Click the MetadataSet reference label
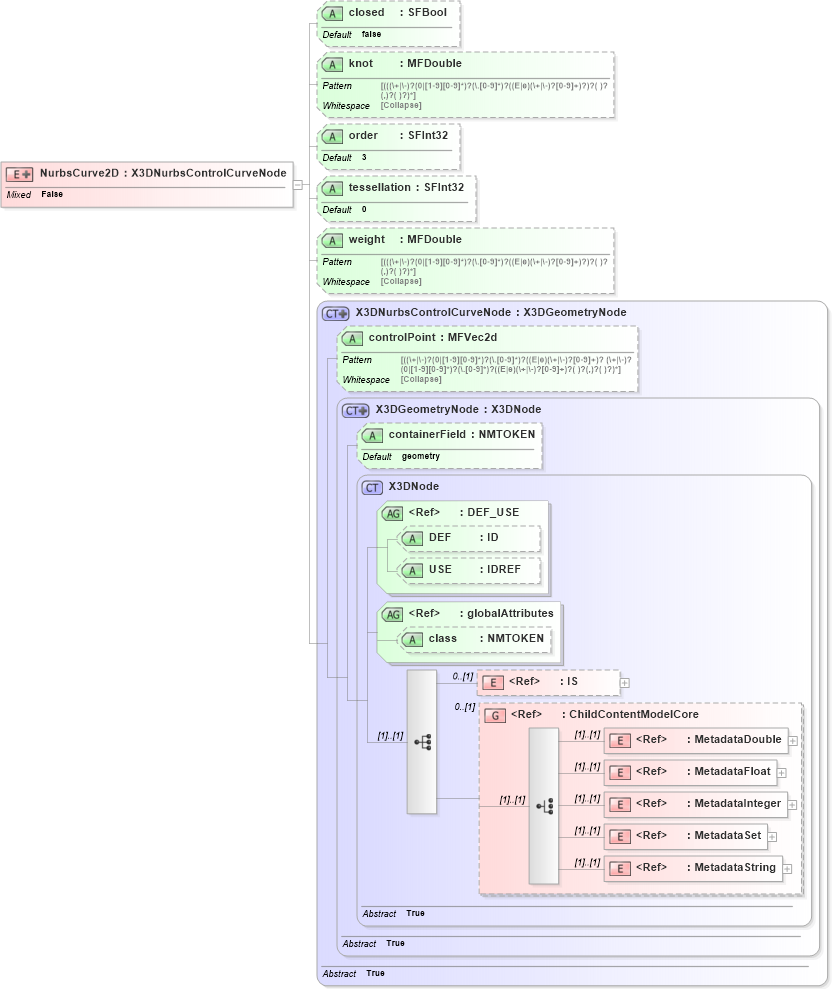The height and width of the screenshot is (989, 832). tap(698, 835)
